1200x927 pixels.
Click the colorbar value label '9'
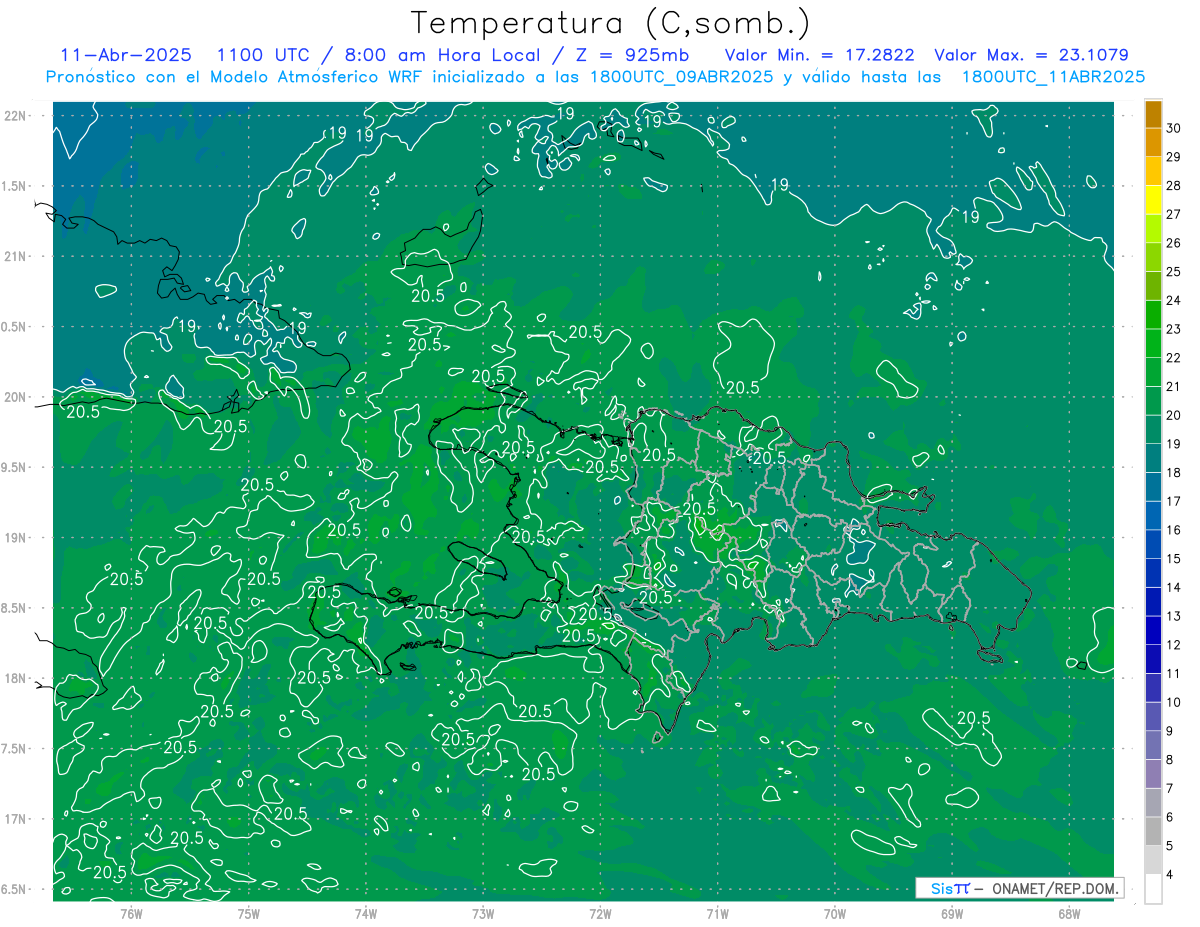(1171, 731)
